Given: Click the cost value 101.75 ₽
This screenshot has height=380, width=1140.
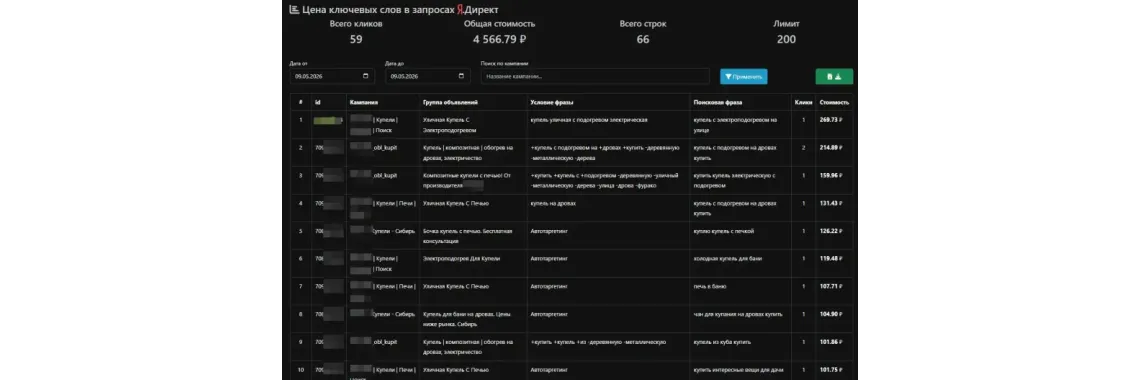Looking at the screenshot, I should pyautogui.click(x=831, y=370).
